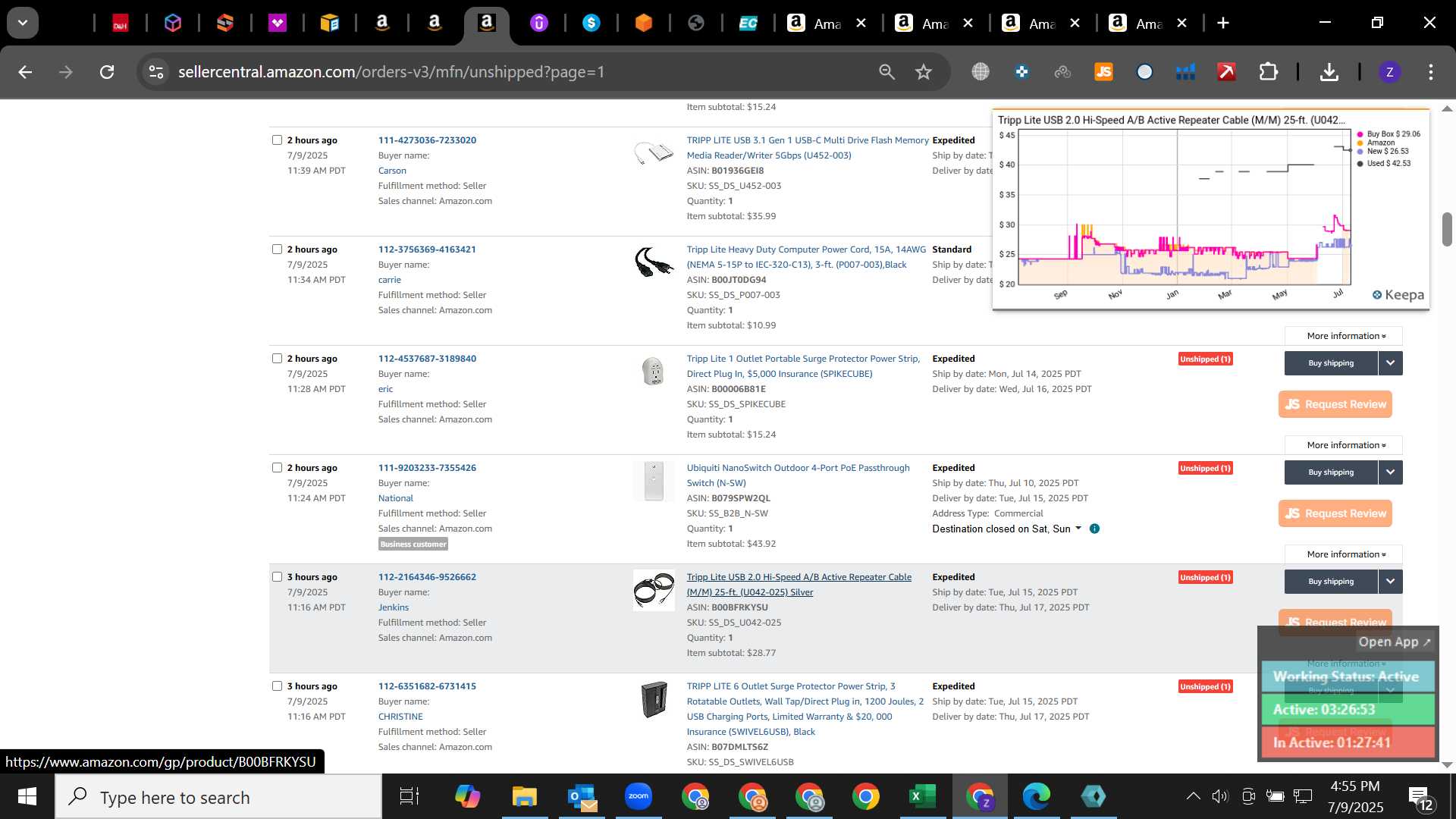Open the tab search dropdown arrow
Viewport: 1456px width, 819px height.
point(23,23)
